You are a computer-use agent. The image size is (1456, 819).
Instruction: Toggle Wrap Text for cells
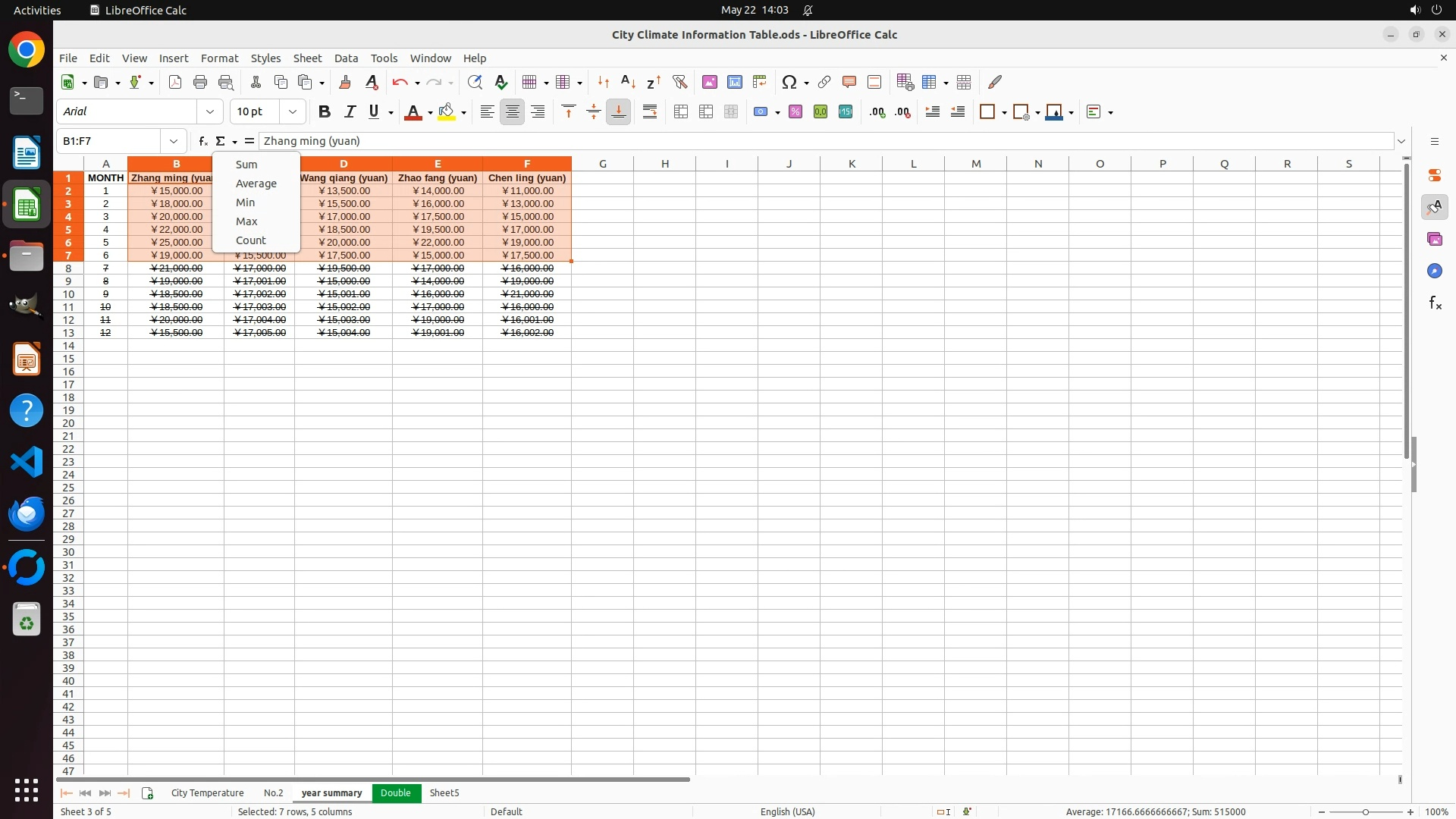650,112
